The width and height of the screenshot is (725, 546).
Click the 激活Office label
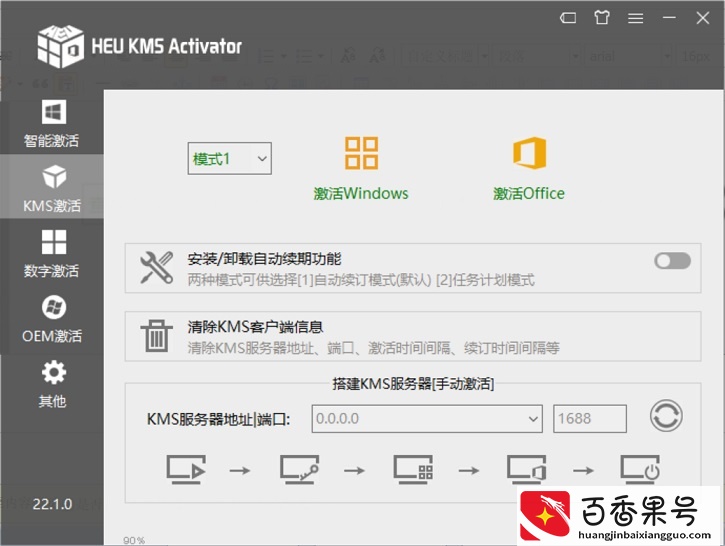[x=529, y=193]
